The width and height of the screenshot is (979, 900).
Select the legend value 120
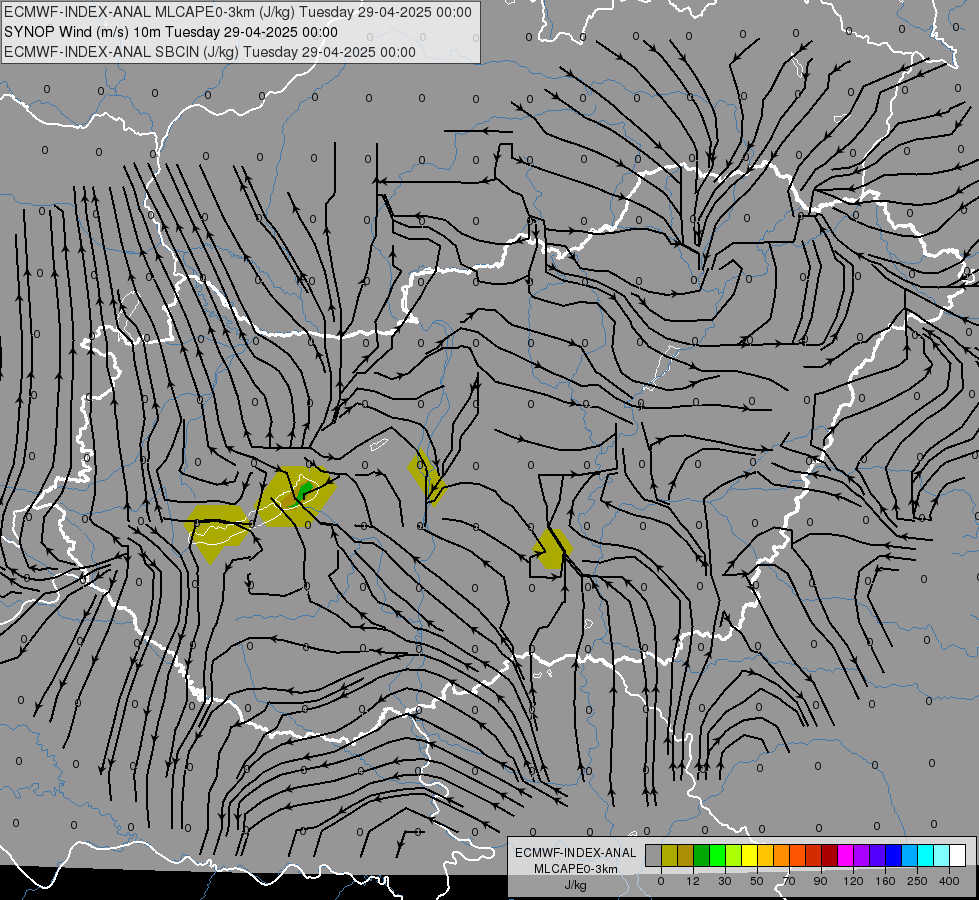click(x=854, y=881)
